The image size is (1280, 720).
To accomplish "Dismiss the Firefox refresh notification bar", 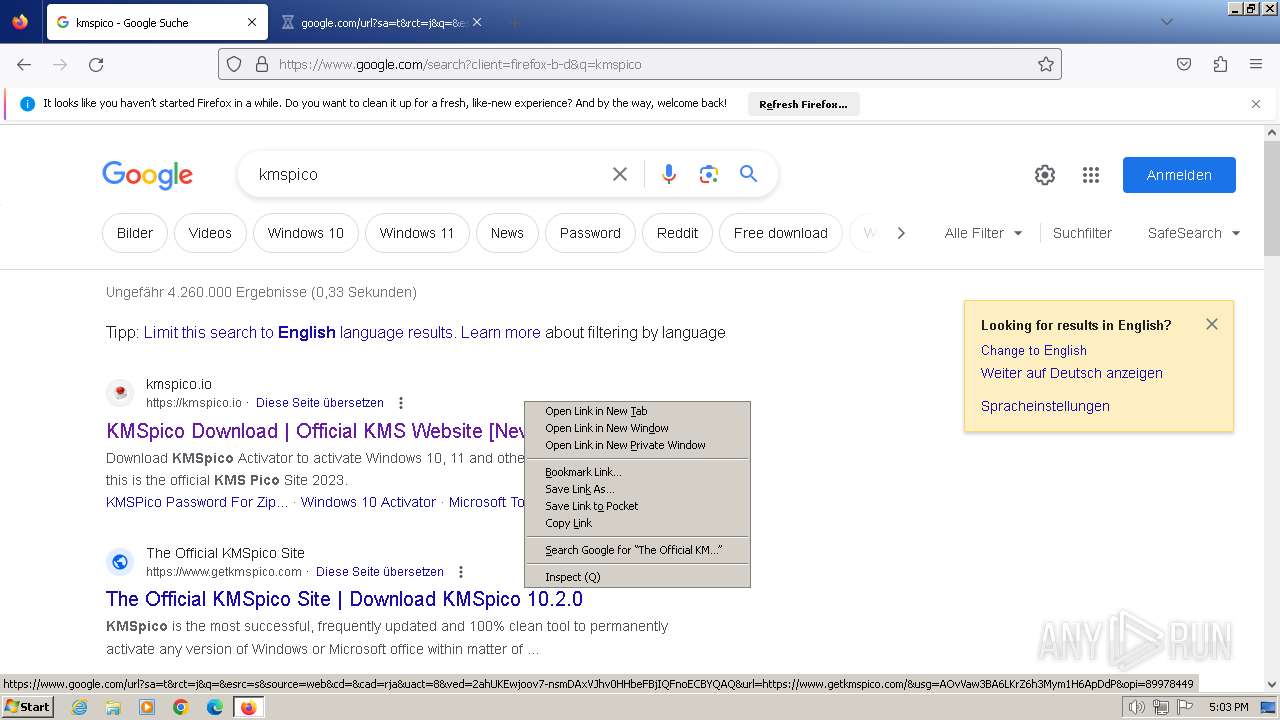I will pyautogui.click(x=1256, y=104).
